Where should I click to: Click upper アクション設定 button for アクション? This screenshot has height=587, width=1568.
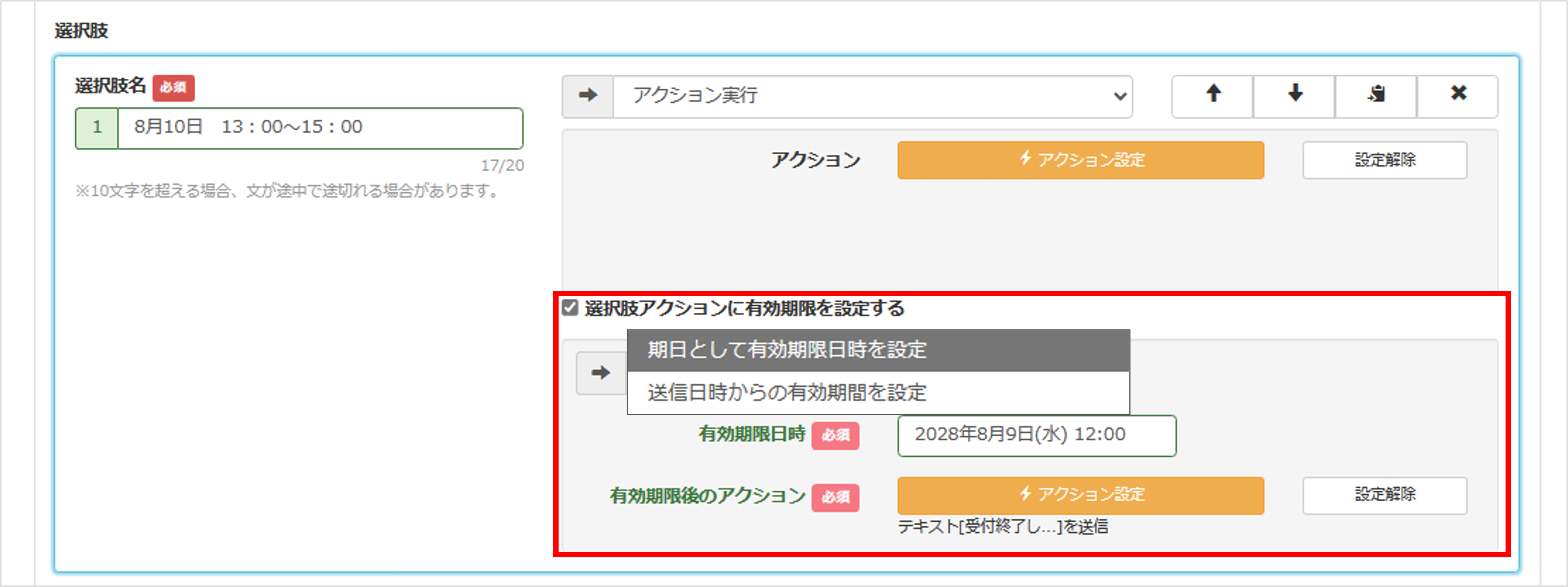[x=1080, y=160]
